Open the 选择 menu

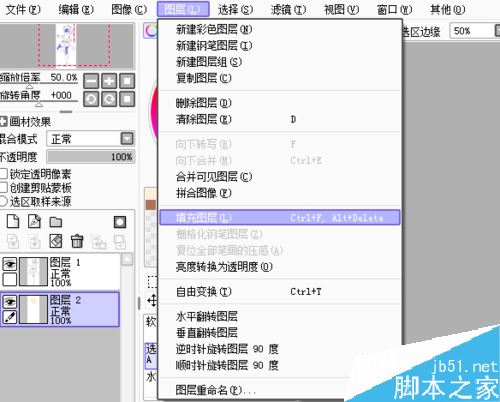tap(235, 9)
